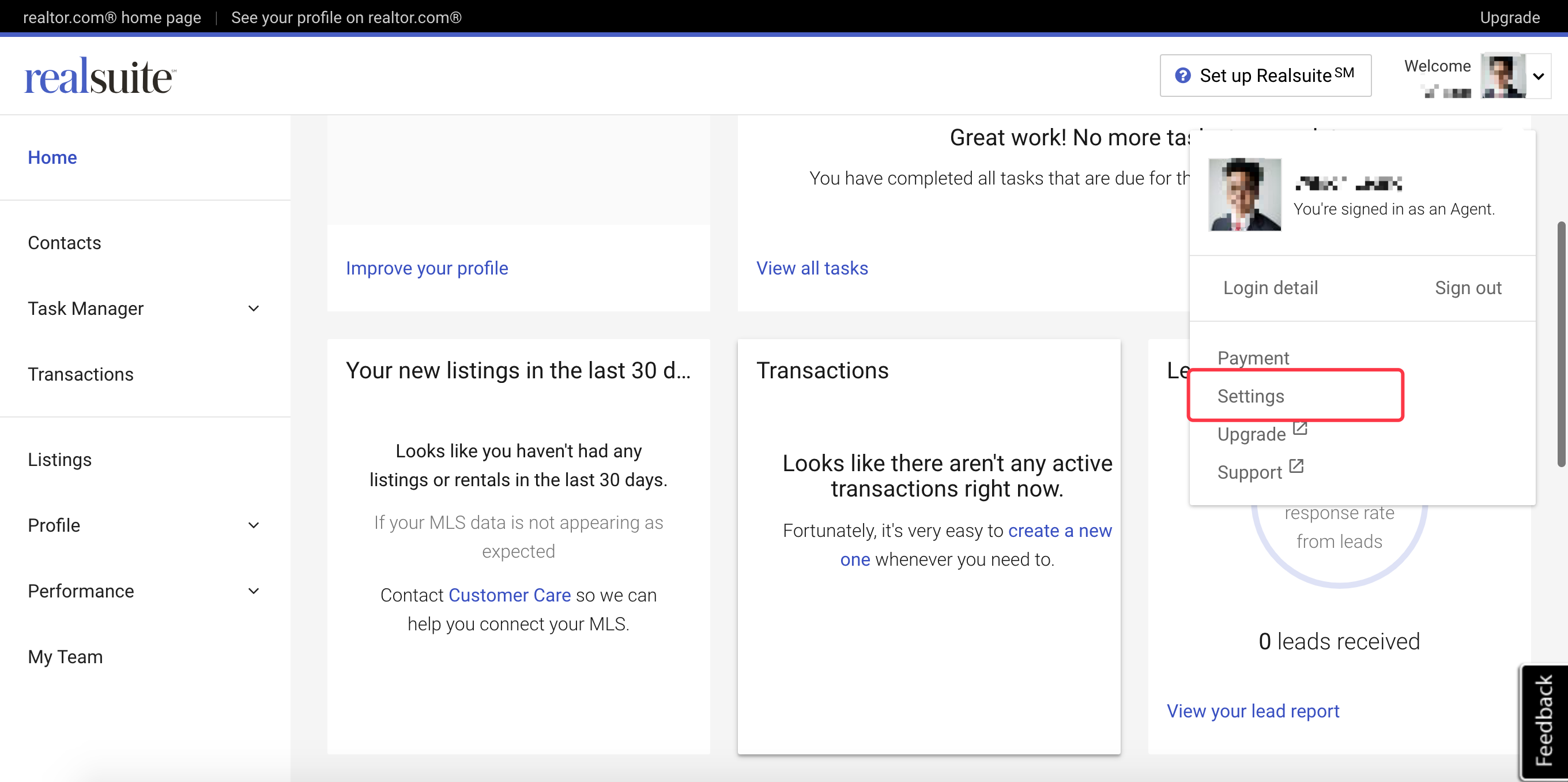Open Payment from account menu
The height and width of the screenshot is (782, 1568).
point(1253,358)
